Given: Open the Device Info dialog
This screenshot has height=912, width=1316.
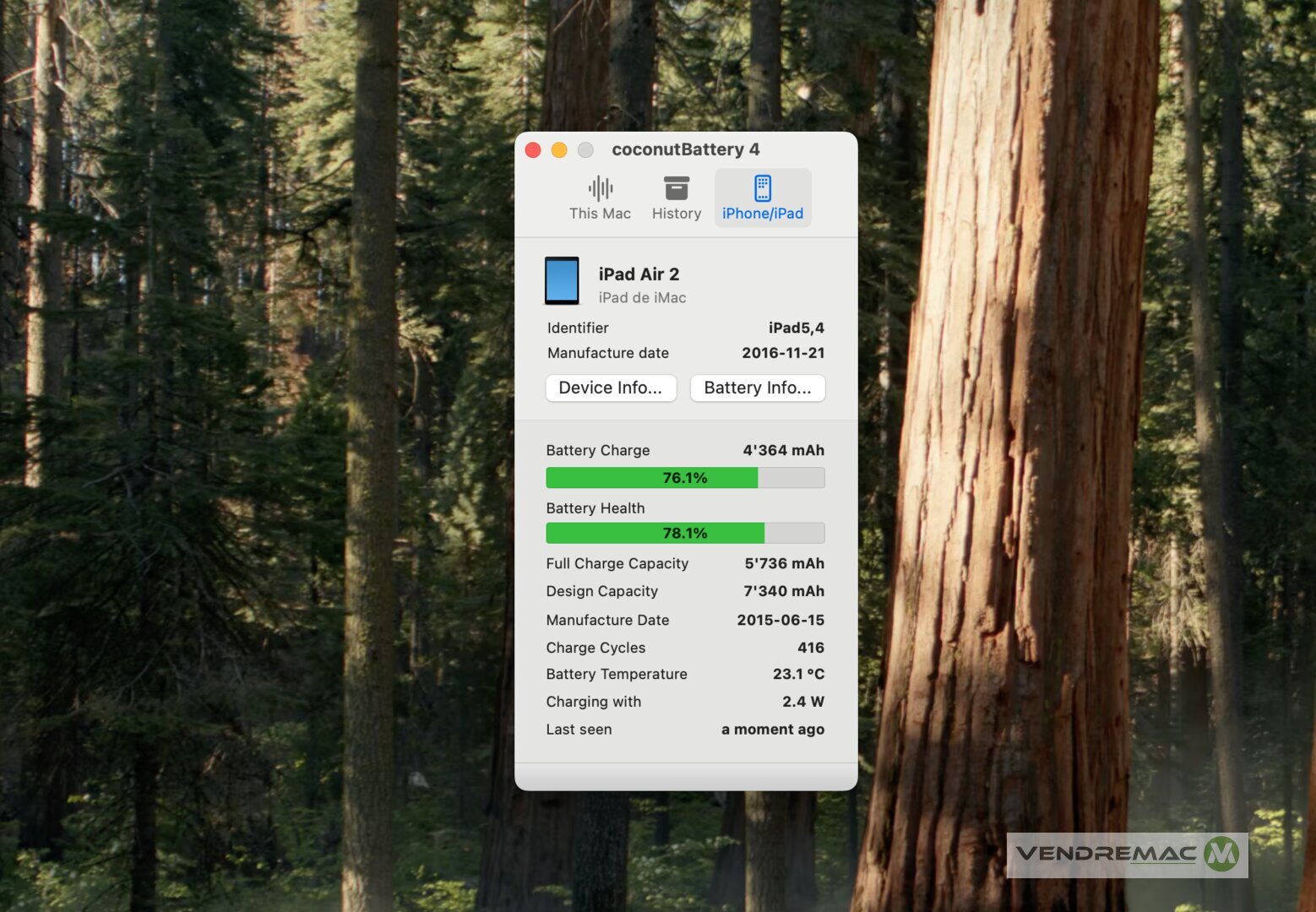Looking at the screenshot, I should click(x=611, y=388).
